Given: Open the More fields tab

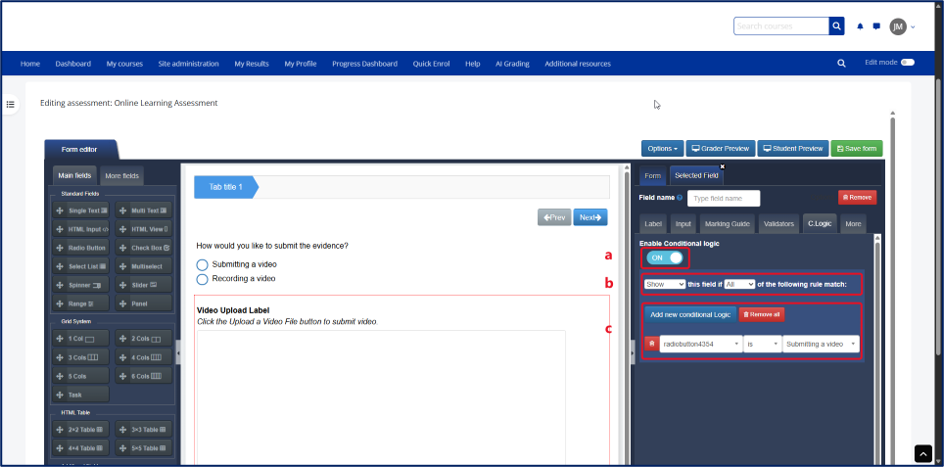Looking at the screenshot, I should (x=122, y=176).
